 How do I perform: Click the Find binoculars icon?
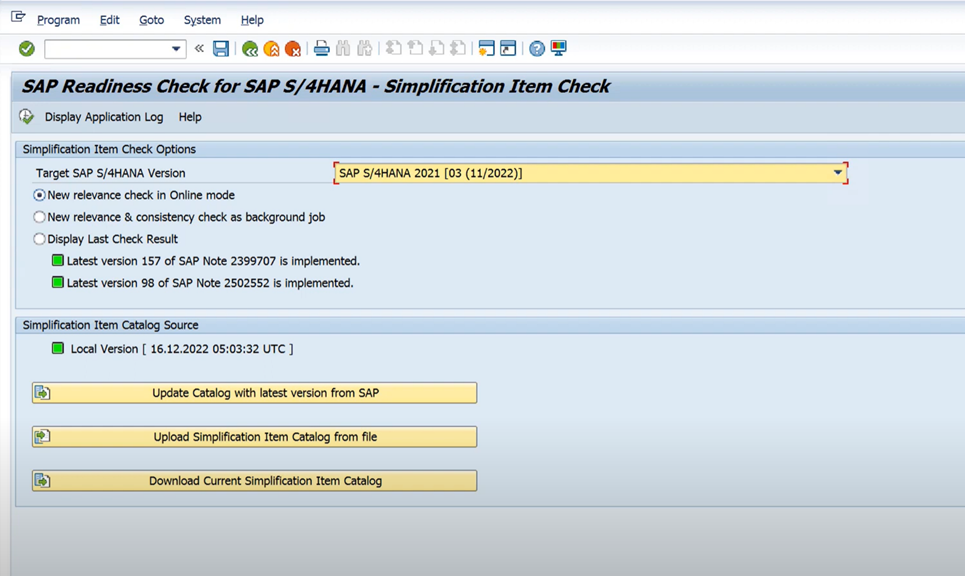(x=343, y=48)
